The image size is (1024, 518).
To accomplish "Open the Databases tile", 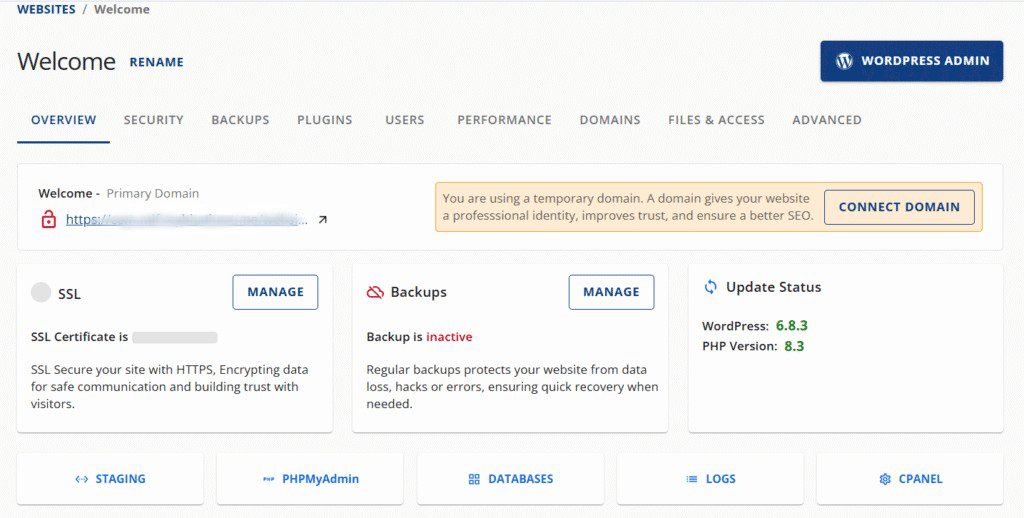I will 510,479.
